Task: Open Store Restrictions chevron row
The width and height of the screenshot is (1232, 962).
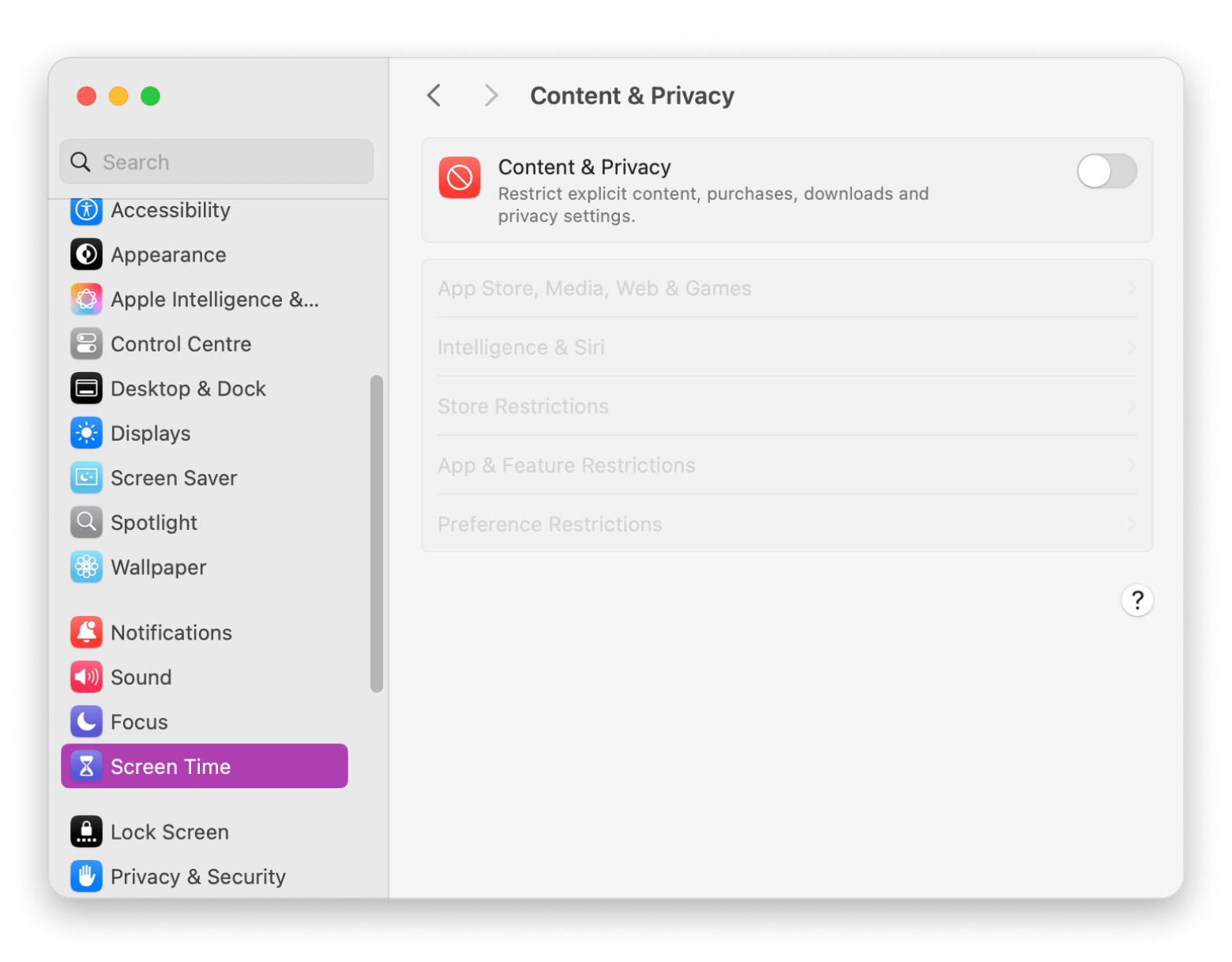Action: coord(787,407)
